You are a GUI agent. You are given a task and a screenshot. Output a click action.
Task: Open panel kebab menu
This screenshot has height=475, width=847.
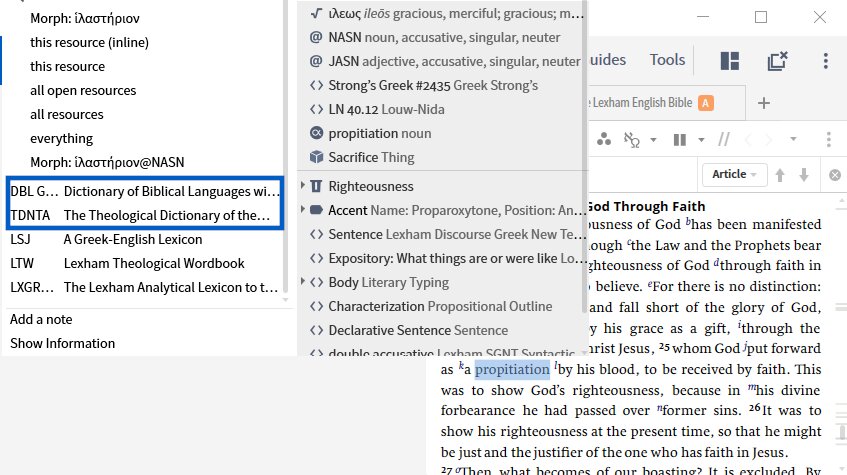click(x=829, y=139)
